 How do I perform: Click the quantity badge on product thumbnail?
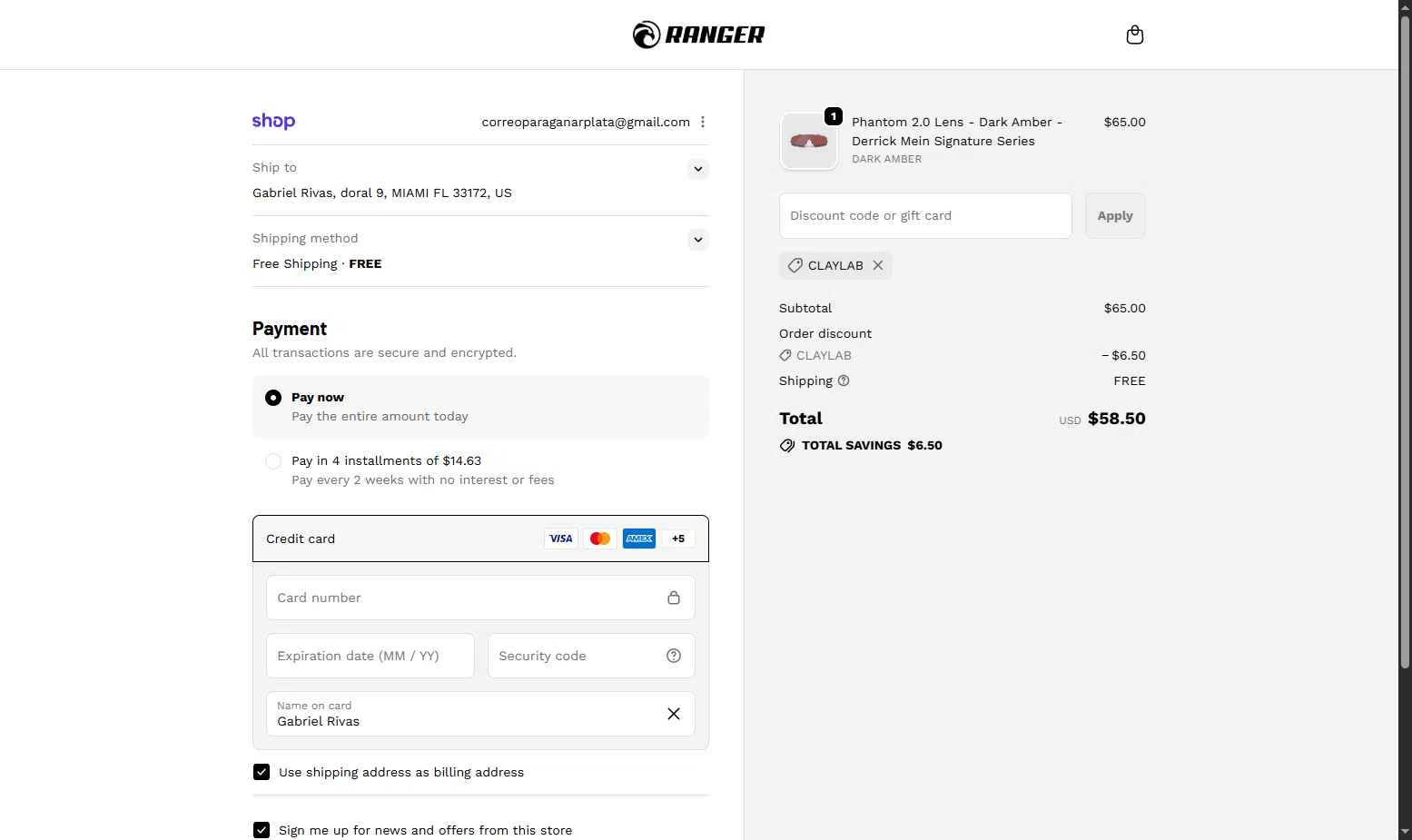(x=833, y=116)
